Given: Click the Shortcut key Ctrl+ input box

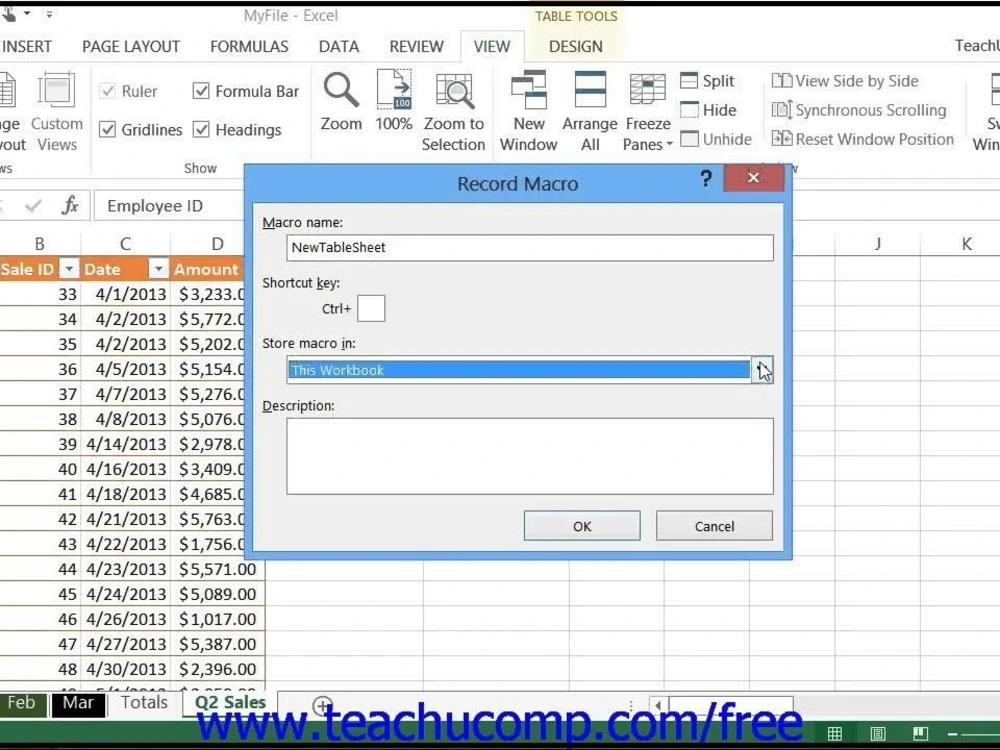Looking at the screenshot, I should [x=370, y=308].
